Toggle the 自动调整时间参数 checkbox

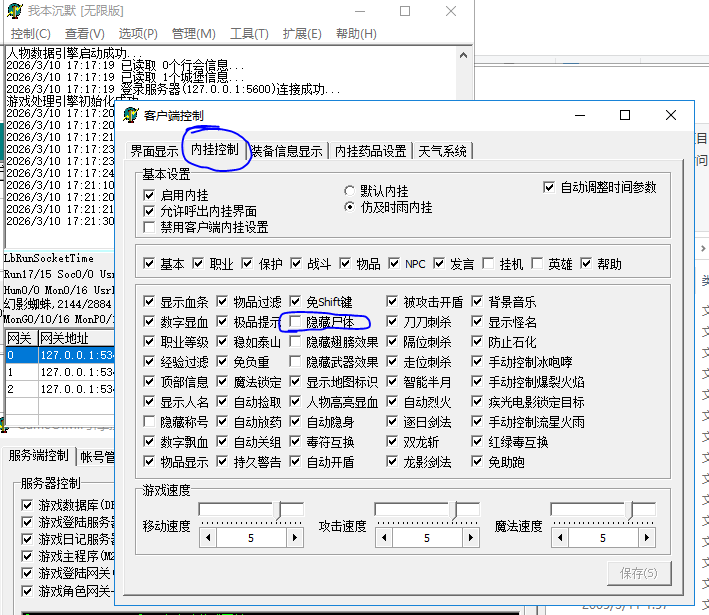(x=549, y=187)
